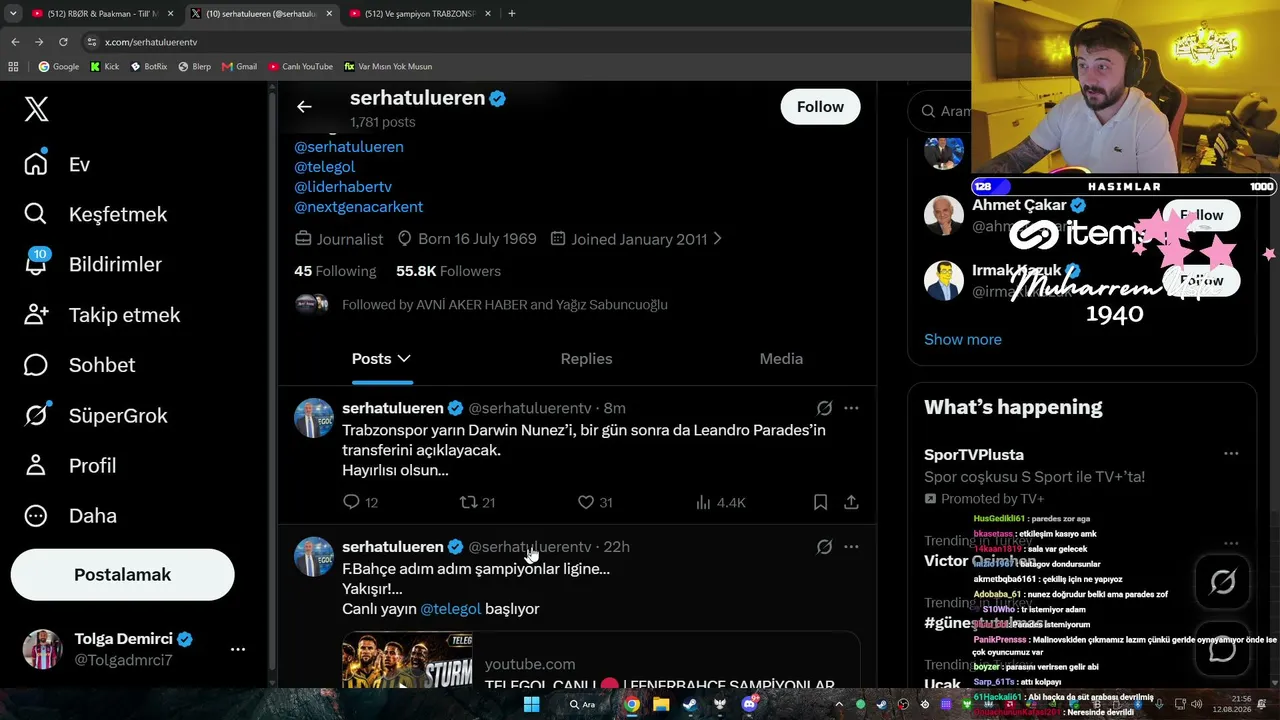The width and height of the screenshot is (1280, 720).
Task: Open SporTVPlusta promoted options menu
Action: pos(1231,454)
